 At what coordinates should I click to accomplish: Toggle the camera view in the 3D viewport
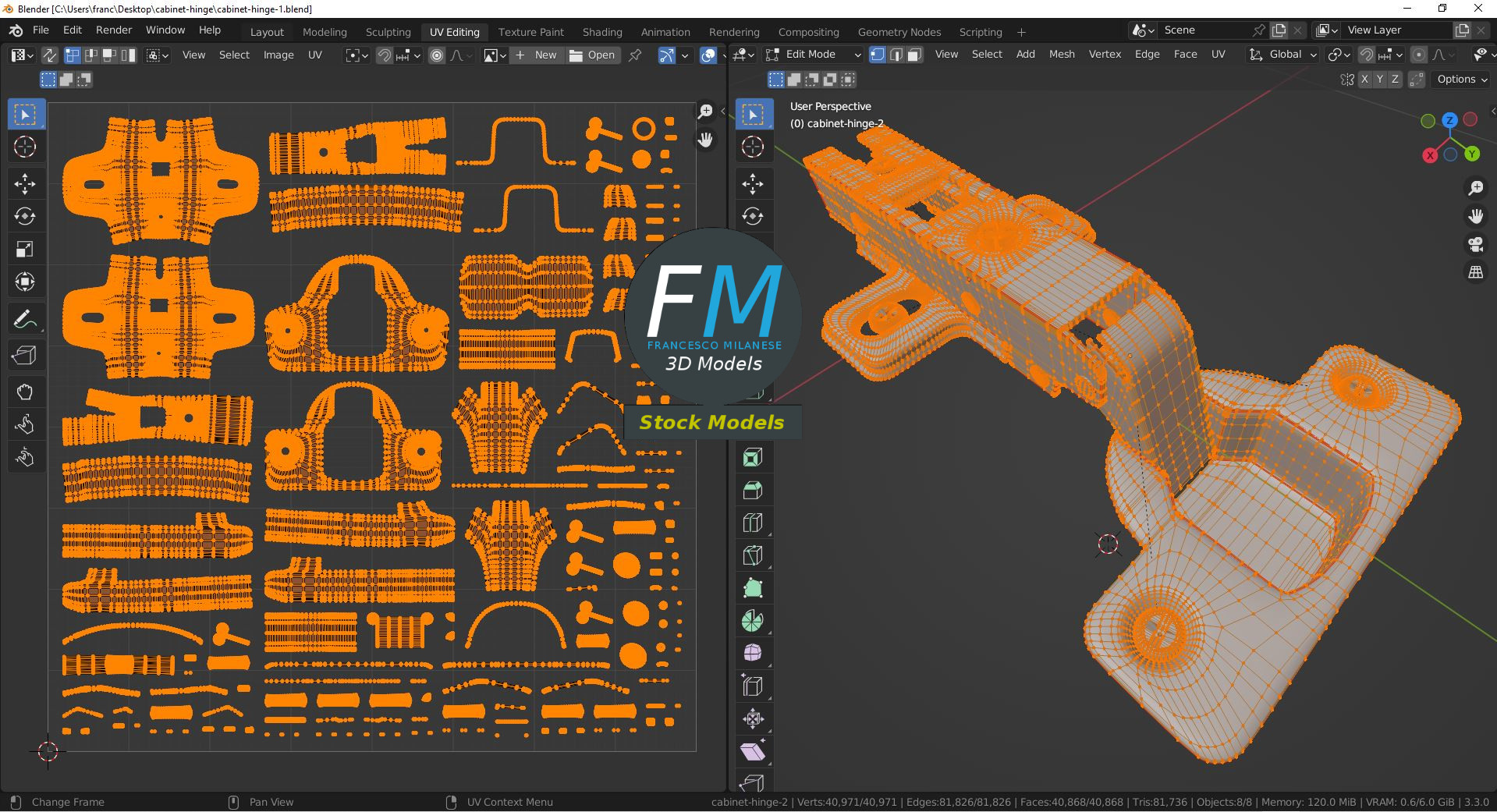pos(1475,244)
